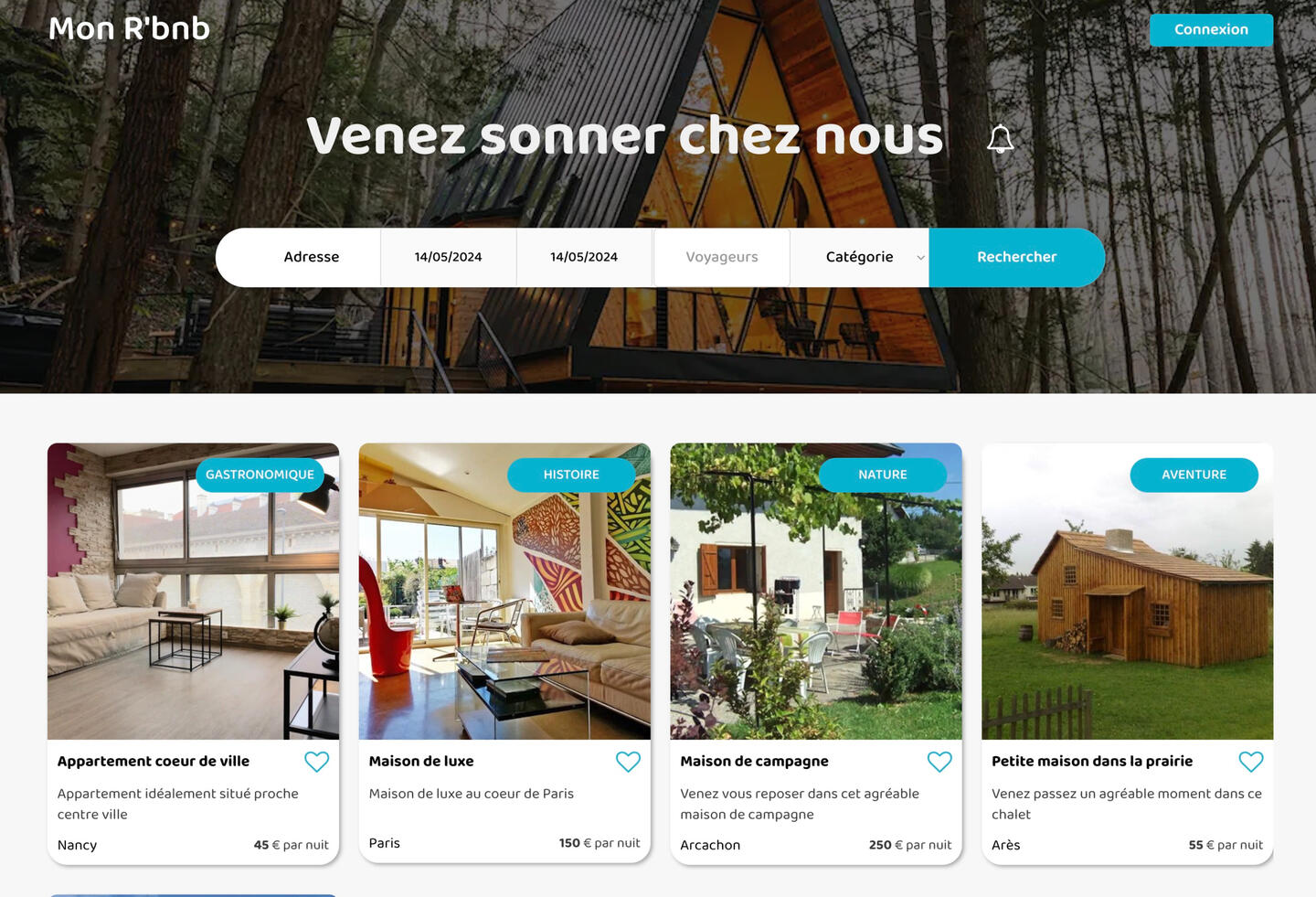Open the wooden chalet listing photo

pyautogui.click(x=1127, y=592)
